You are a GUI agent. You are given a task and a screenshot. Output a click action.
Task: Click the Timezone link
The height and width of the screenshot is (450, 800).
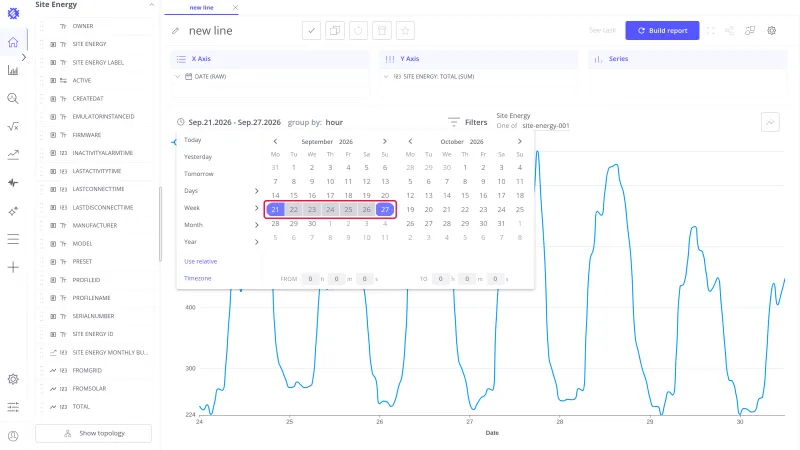pyautogui.click(x=197, y=279)
